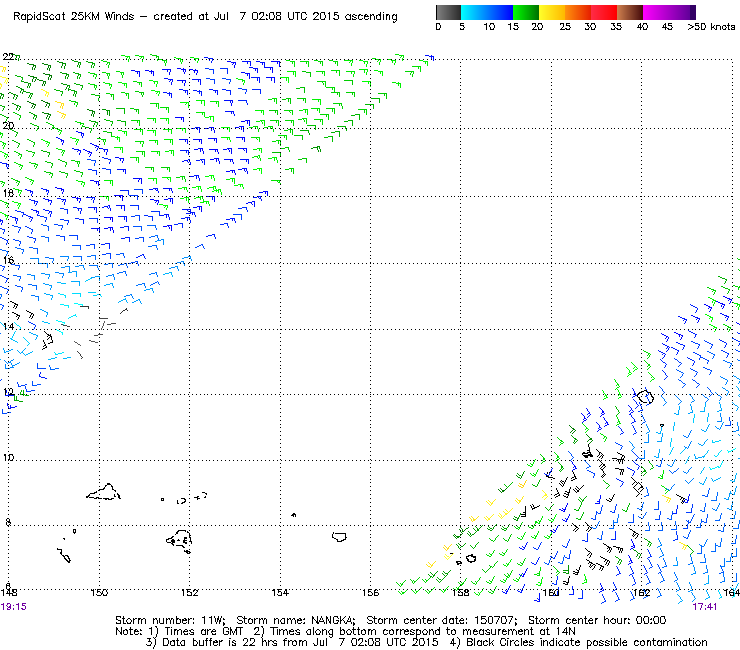This screenshot has height=650, width=740.
Task: Click the 14 latitude axis label
Action: point(8,327)
